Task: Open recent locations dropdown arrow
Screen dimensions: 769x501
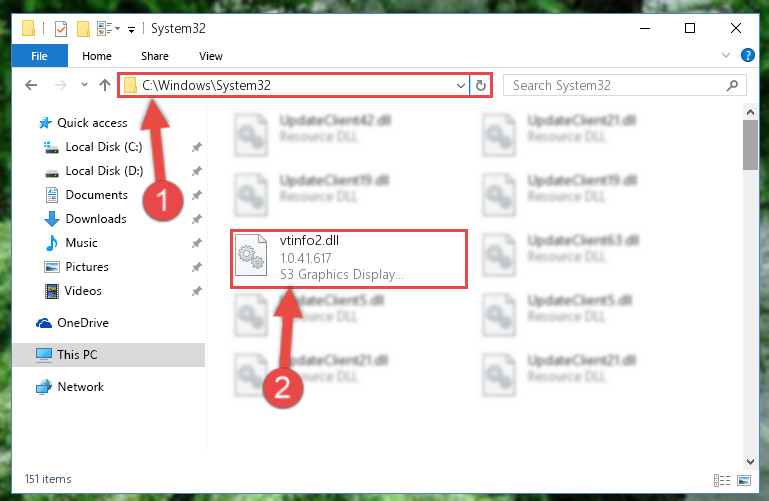Action: [x=84, y=85]
